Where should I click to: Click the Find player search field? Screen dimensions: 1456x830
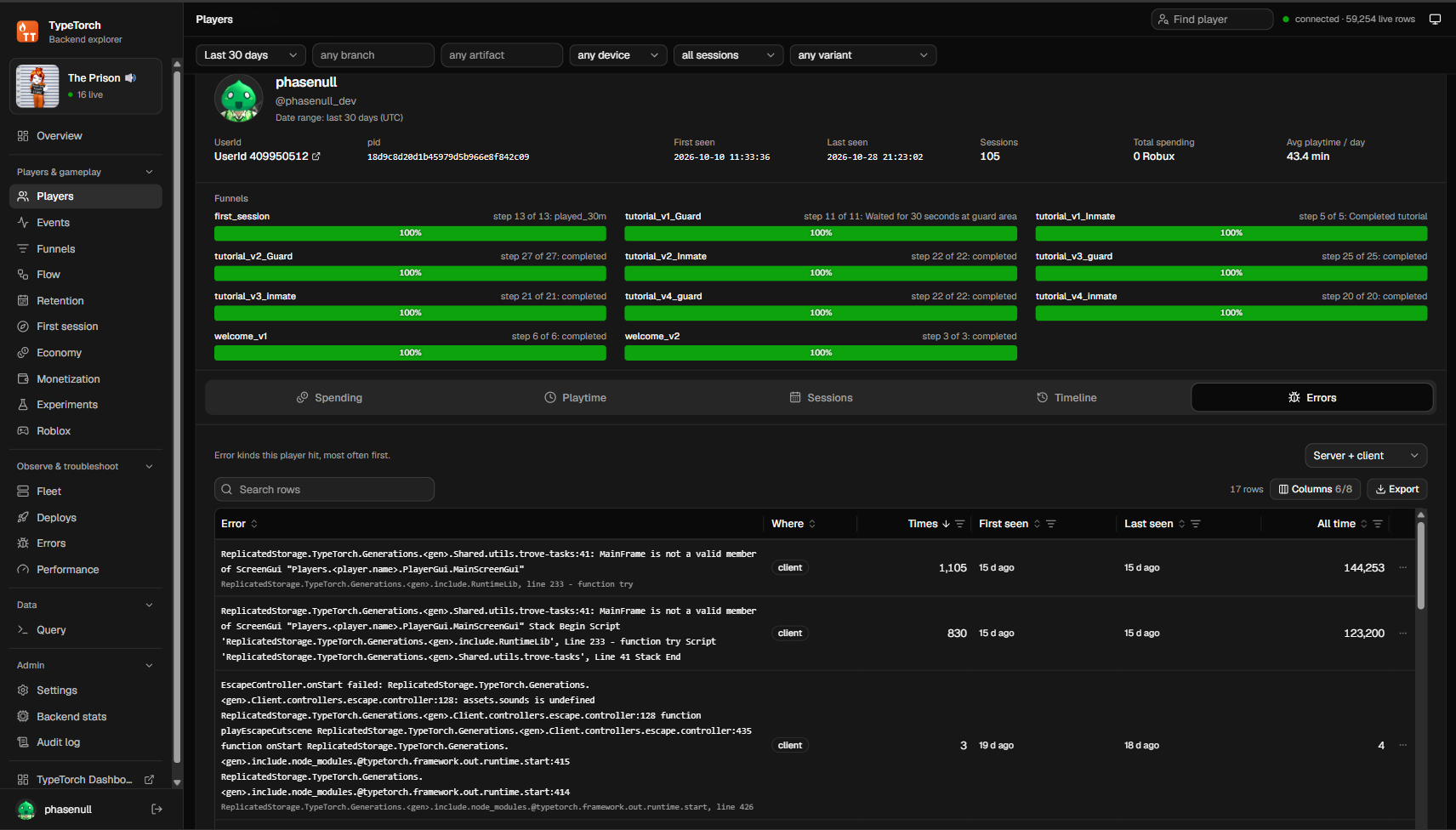(1212, 20)
